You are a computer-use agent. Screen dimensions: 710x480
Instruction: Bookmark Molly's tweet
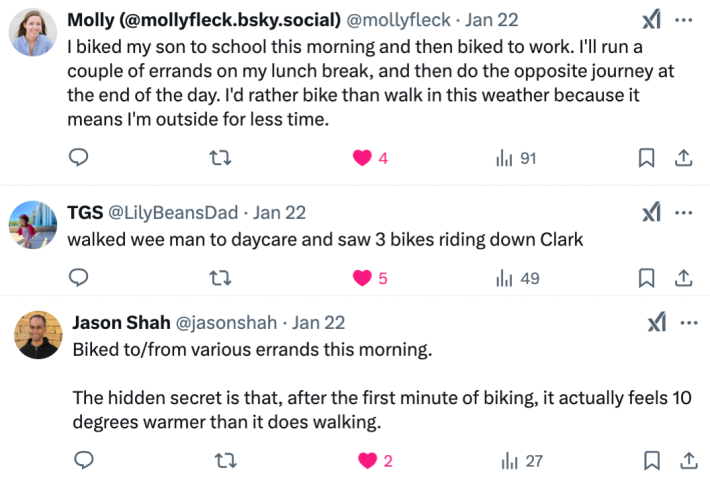tap(646, 158)
